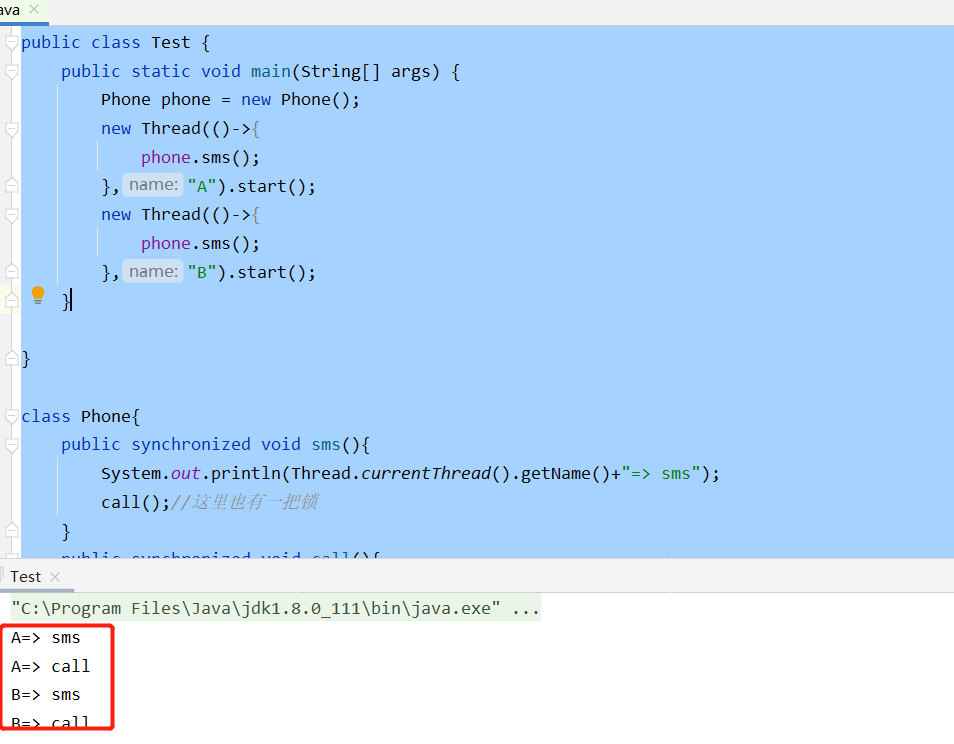Click the yellow lightbulb intention icon

tap(38, 295)
